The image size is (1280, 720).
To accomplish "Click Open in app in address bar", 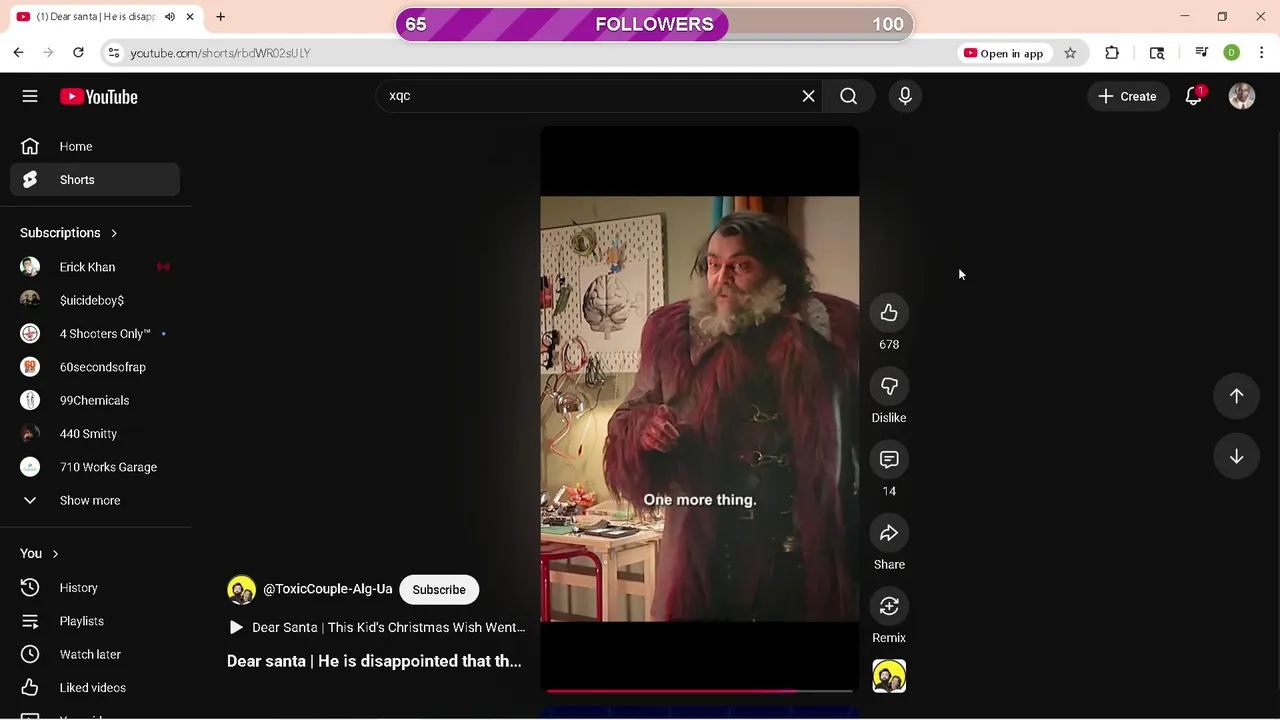I will coord(1003,53).
